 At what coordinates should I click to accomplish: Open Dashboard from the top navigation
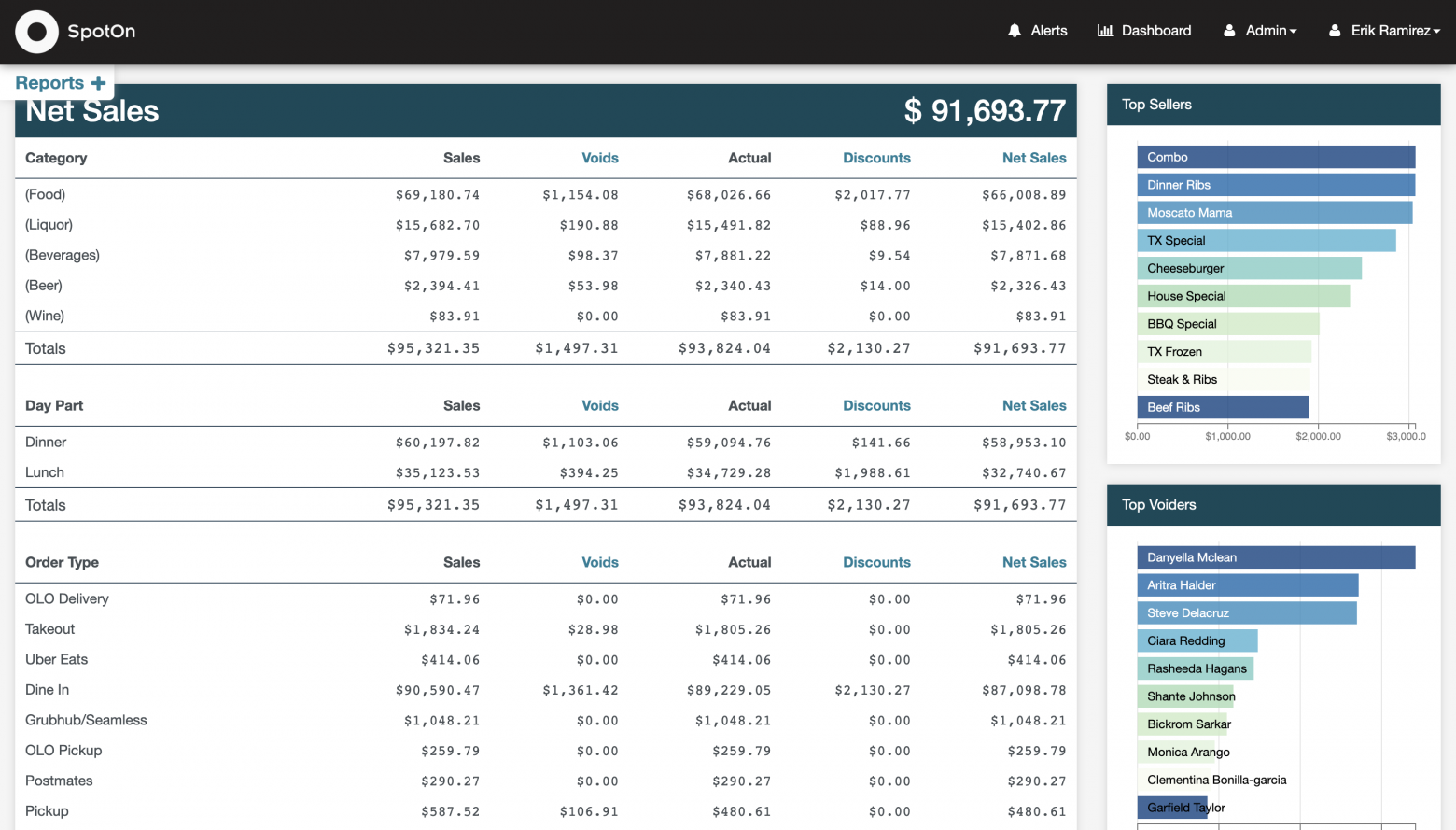(1155, 31)
